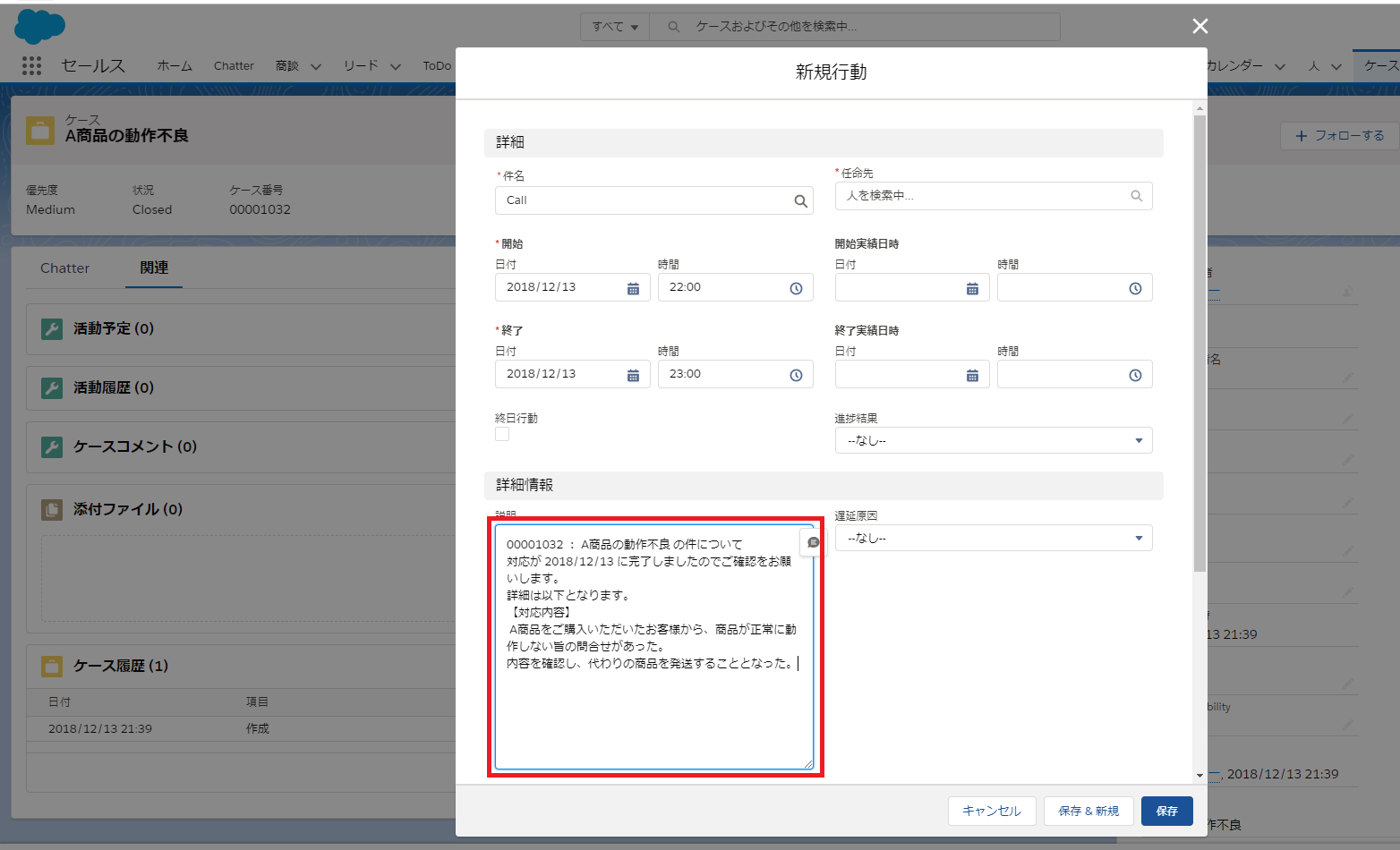
Task: Click the セールス app name
Action: click(x=93, y=65)
